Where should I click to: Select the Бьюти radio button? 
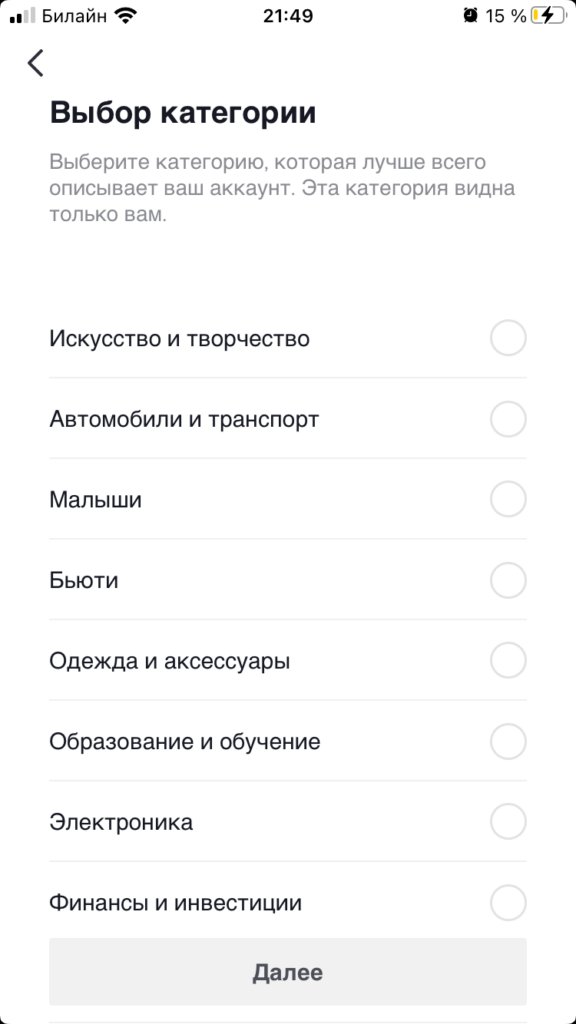point(509,580)
